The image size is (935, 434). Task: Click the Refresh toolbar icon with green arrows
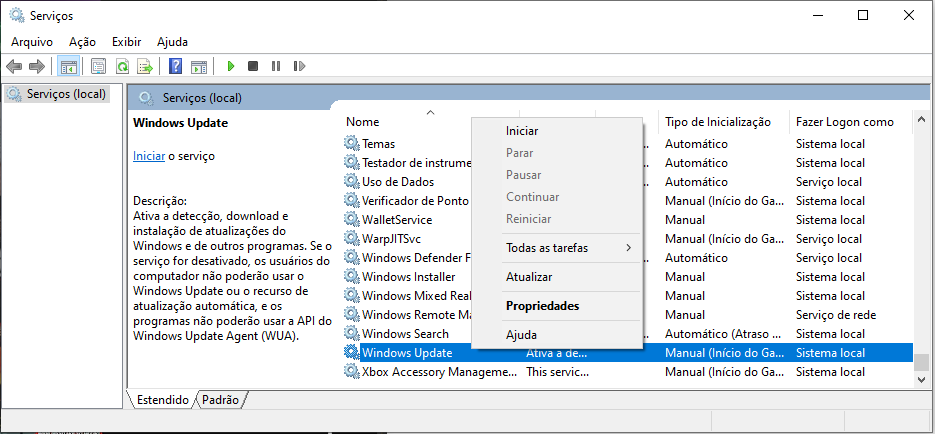(x=122, y=66)
